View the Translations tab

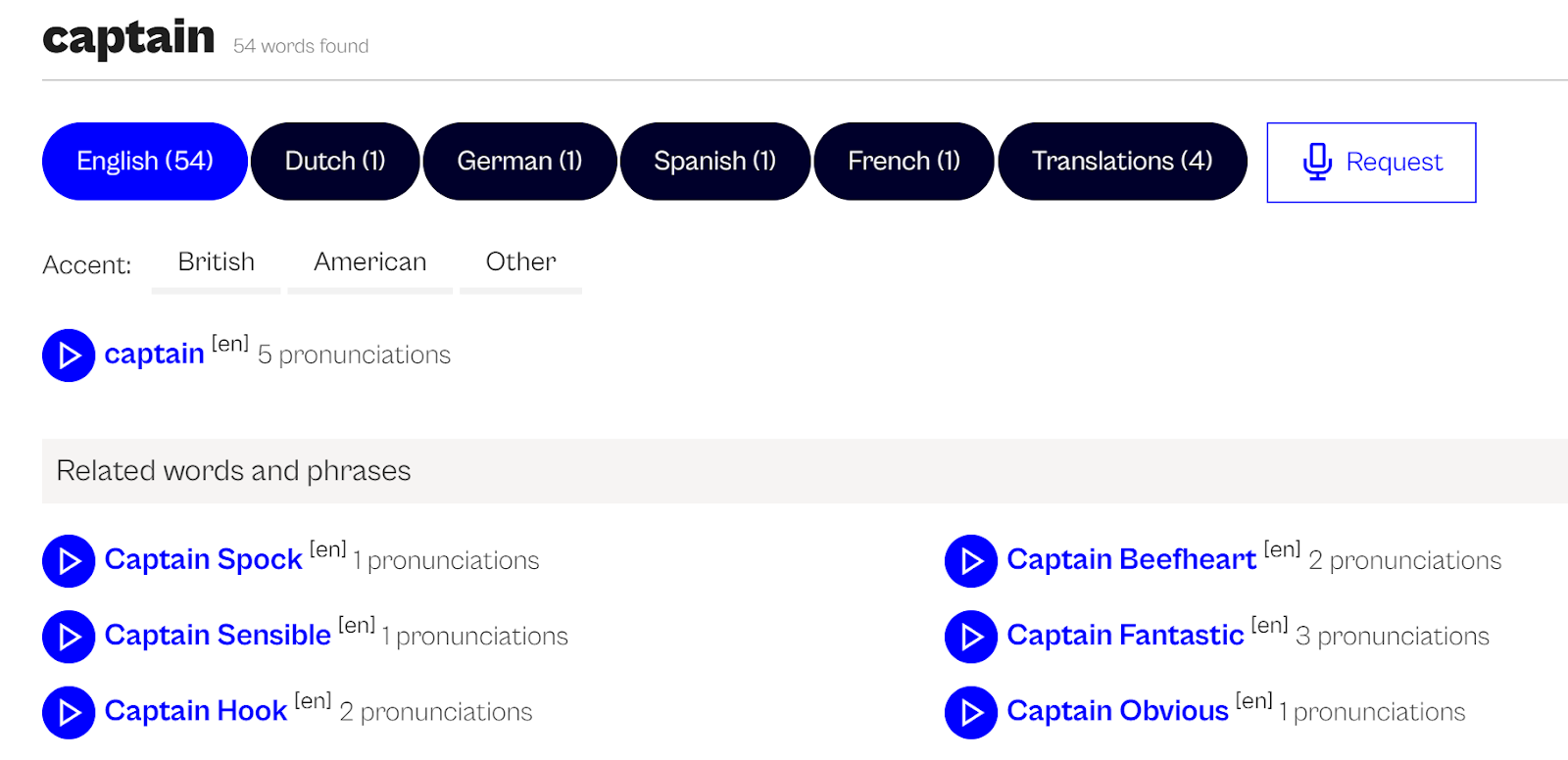click(x=1122, y=161)
